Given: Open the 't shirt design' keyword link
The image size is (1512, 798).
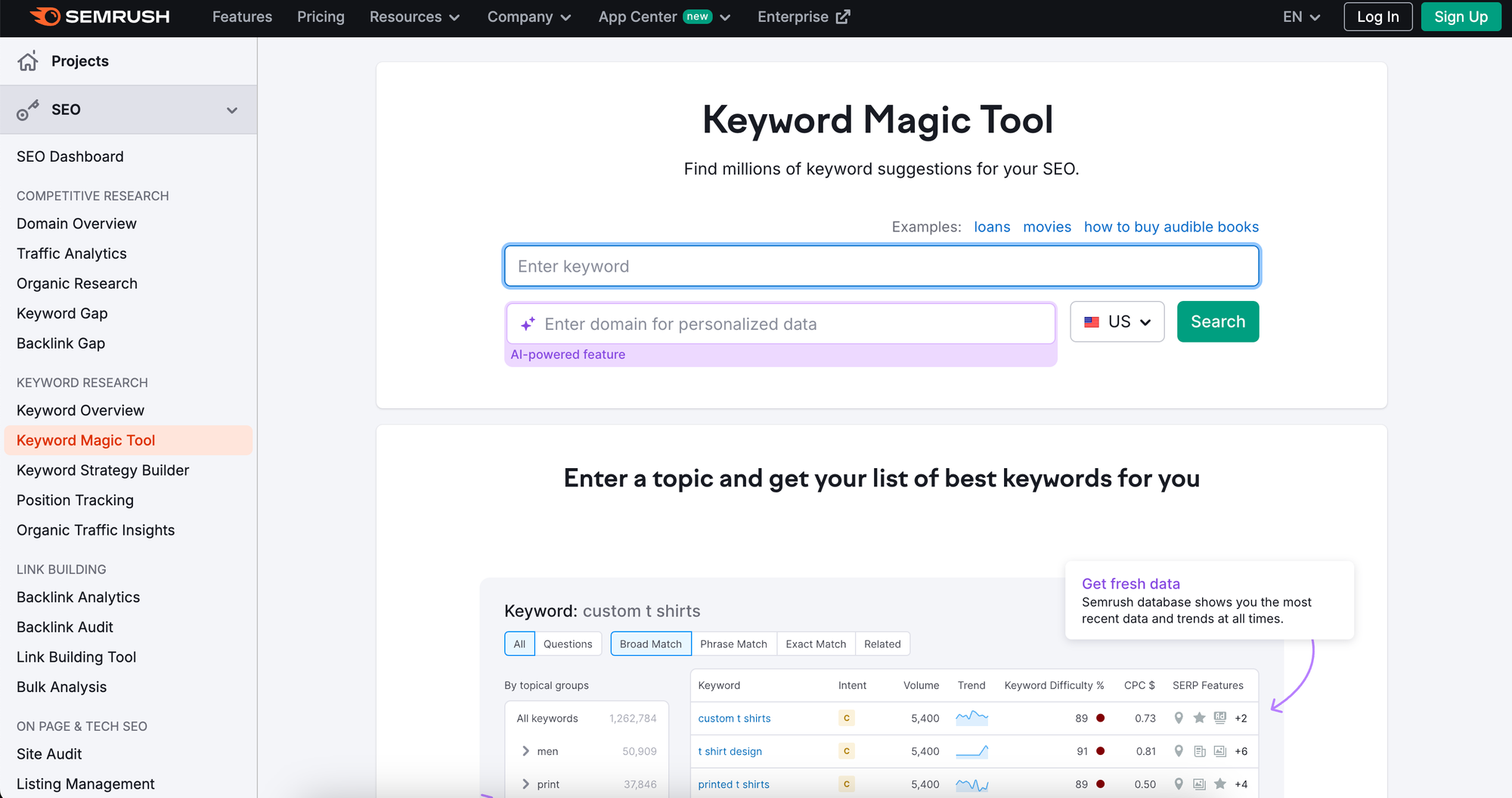Looking at the screenshot, I should 730,752.
